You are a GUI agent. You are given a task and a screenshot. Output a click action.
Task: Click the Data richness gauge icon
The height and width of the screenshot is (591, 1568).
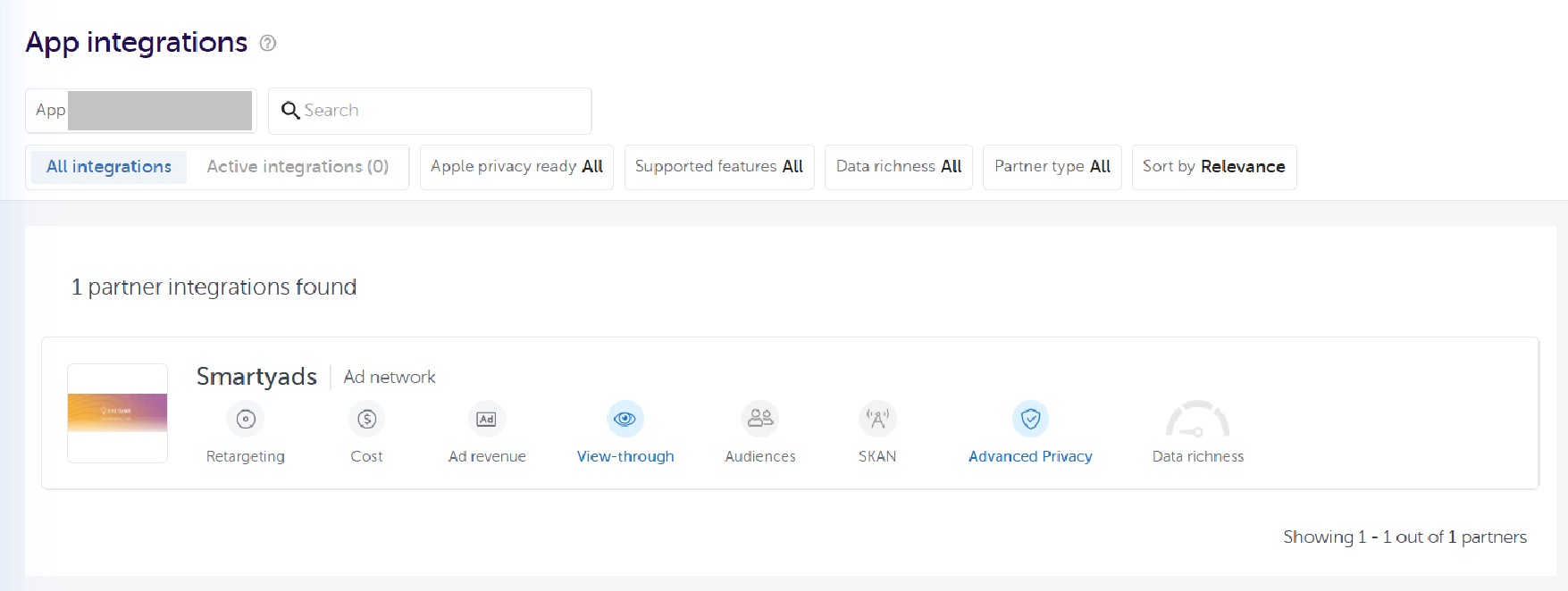click(x=1197, y=420)
